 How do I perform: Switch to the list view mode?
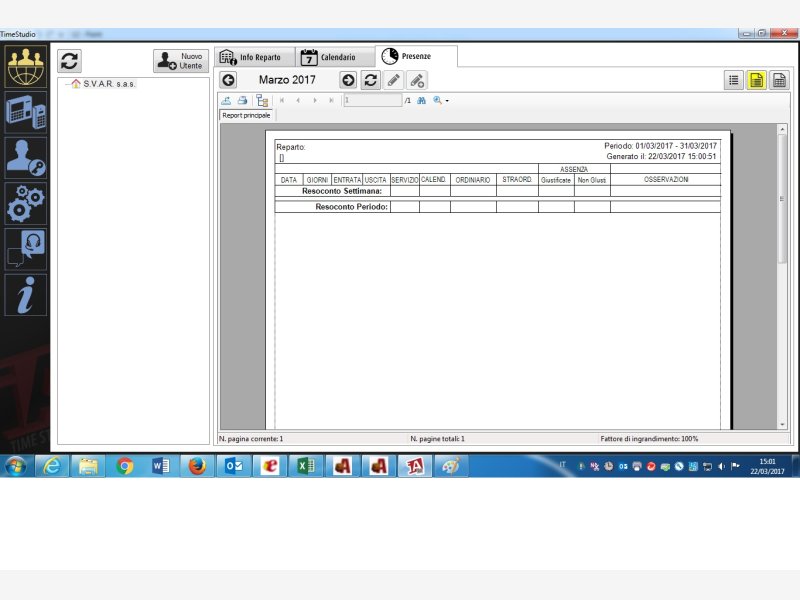pos(735,81)
